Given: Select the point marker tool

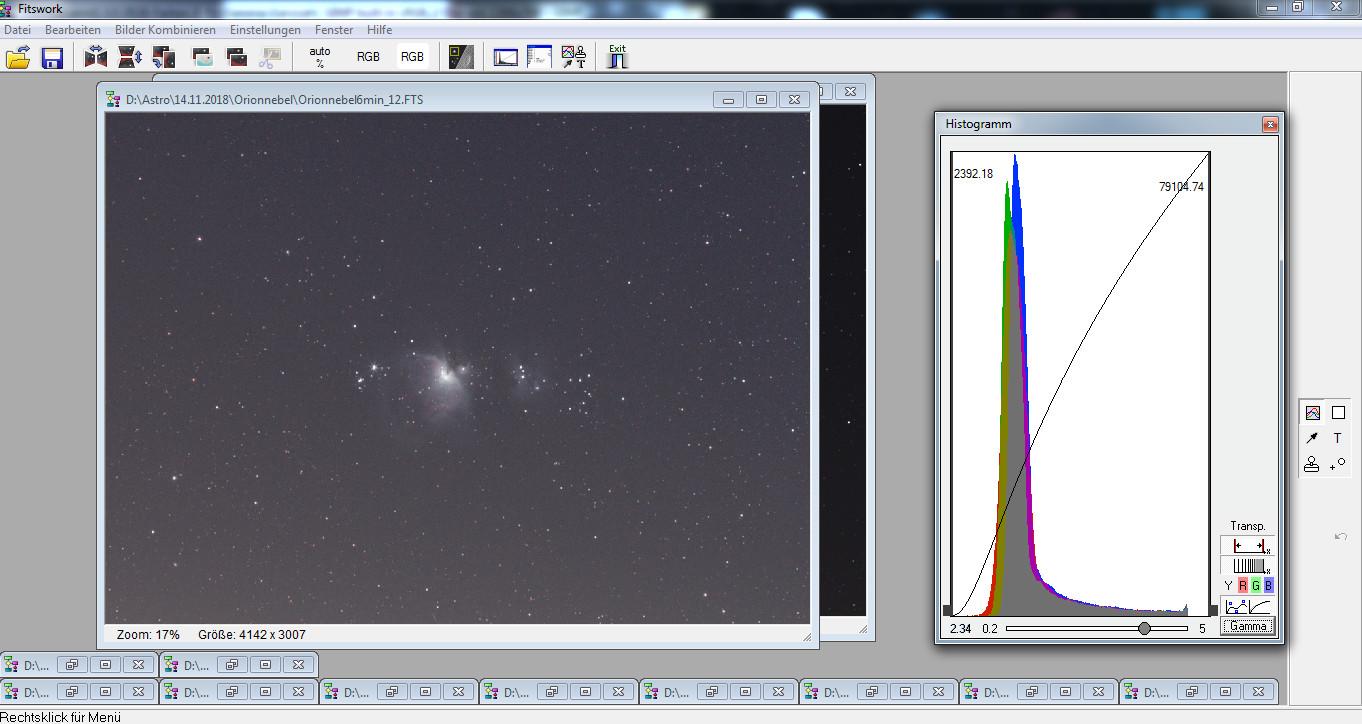Looking at the screenshot, I should pos(1338,464).
